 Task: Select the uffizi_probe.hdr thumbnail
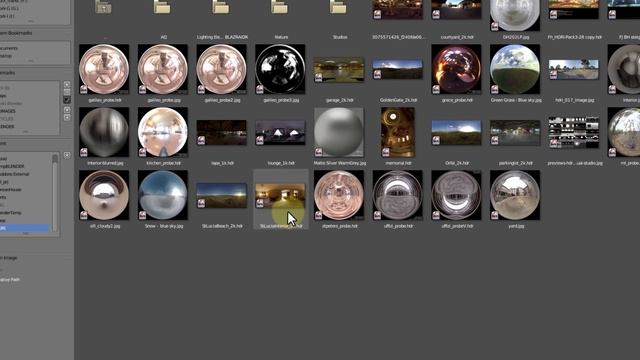[398, 195]
